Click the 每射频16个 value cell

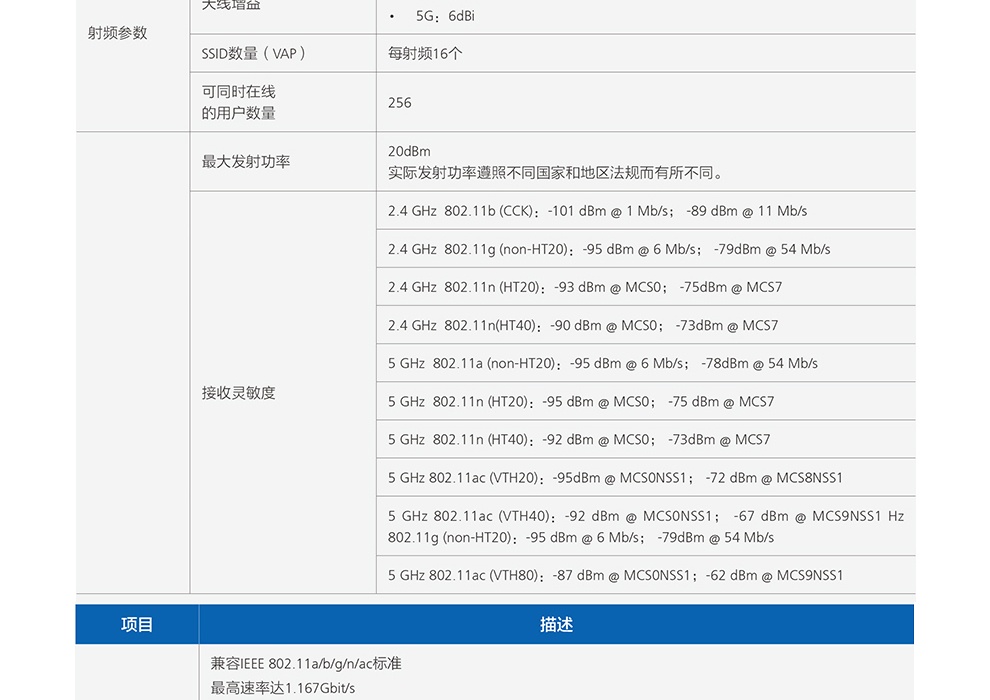tap(425, 54)
